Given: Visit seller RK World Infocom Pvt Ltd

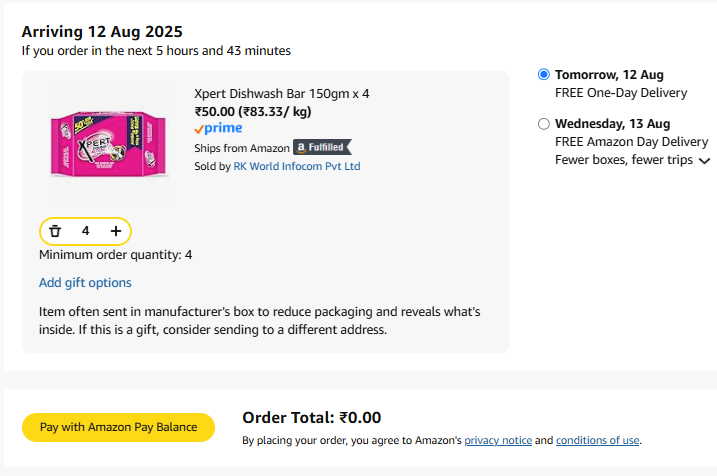Looking at the screenshot, I should pos(296,166).
